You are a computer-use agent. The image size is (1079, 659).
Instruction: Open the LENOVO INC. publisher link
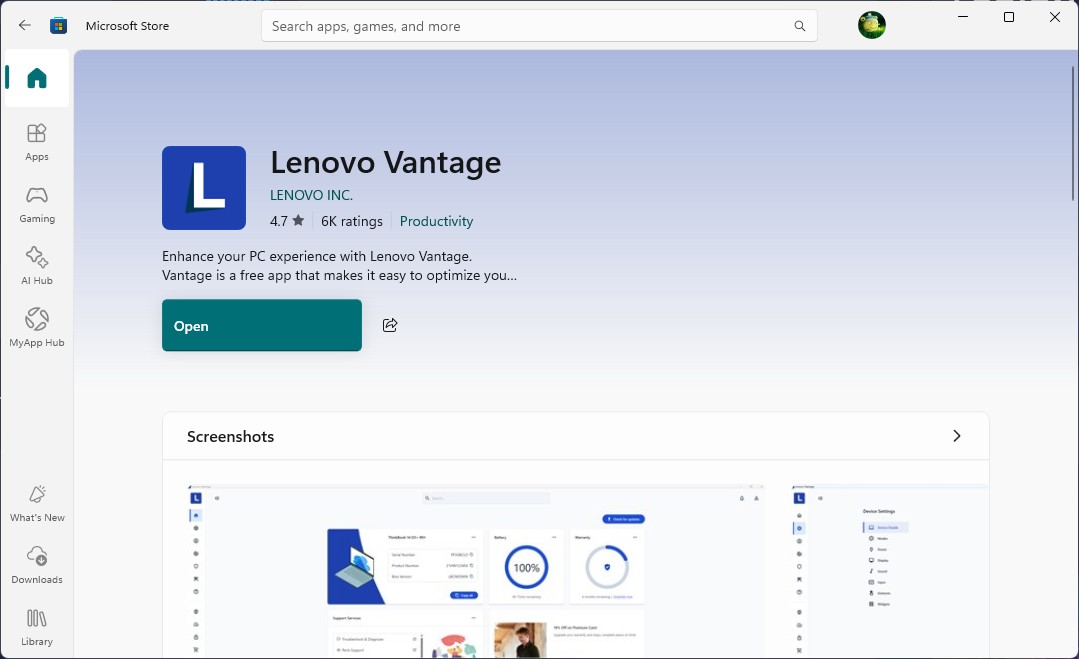tap(311, 195)
